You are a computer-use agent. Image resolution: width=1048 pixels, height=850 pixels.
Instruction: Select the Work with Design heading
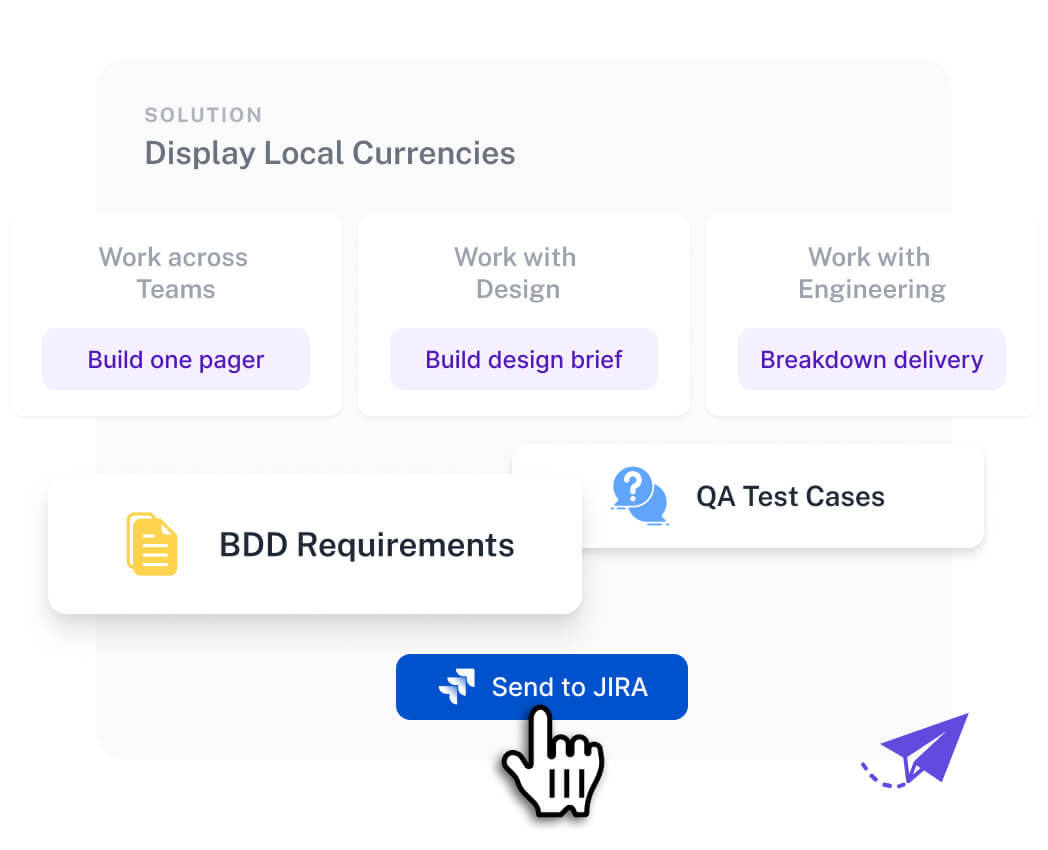point(515,273)
